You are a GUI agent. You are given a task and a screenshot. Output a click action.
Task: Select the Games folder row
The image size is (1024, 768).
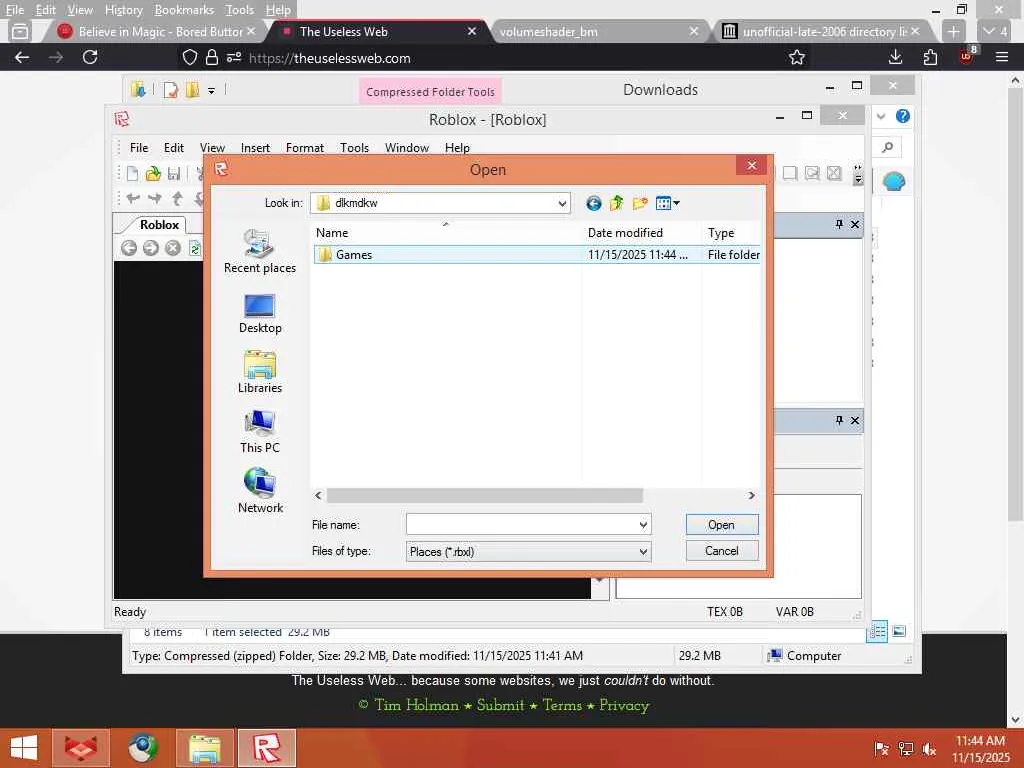coord(537,255)
